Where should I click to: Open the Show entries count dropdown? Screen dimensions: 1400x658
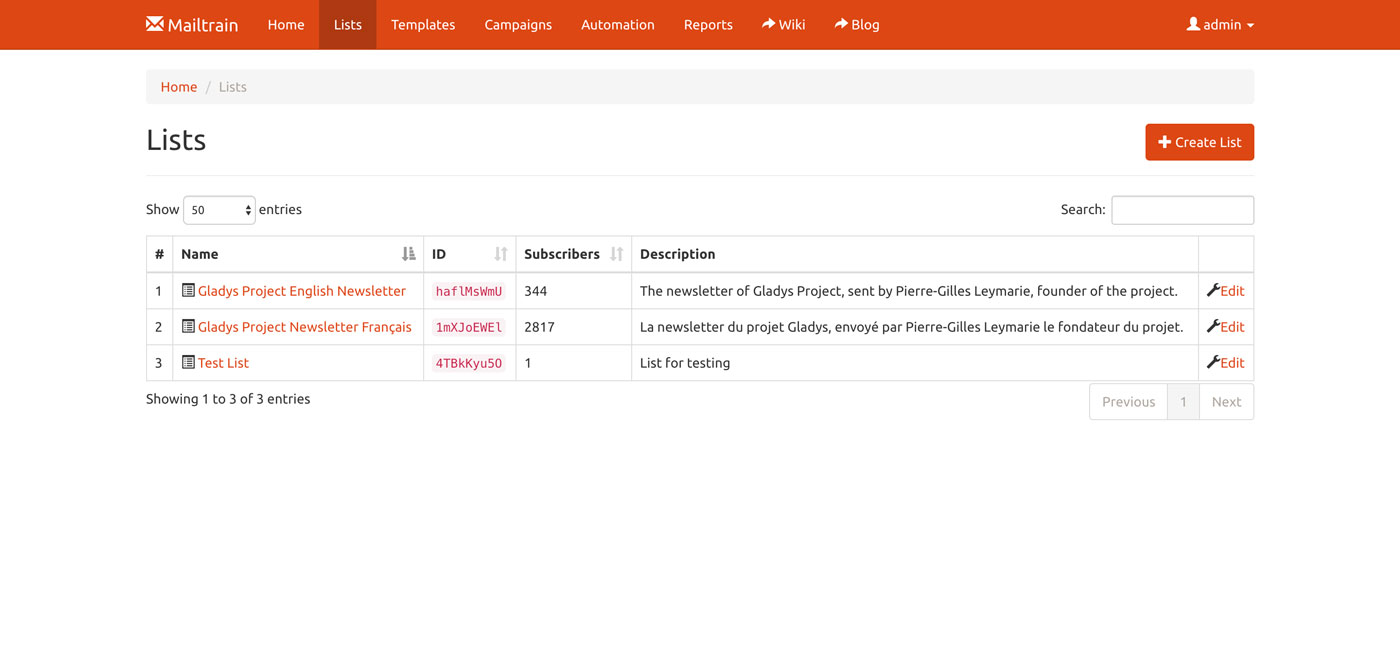coord(219,210)
